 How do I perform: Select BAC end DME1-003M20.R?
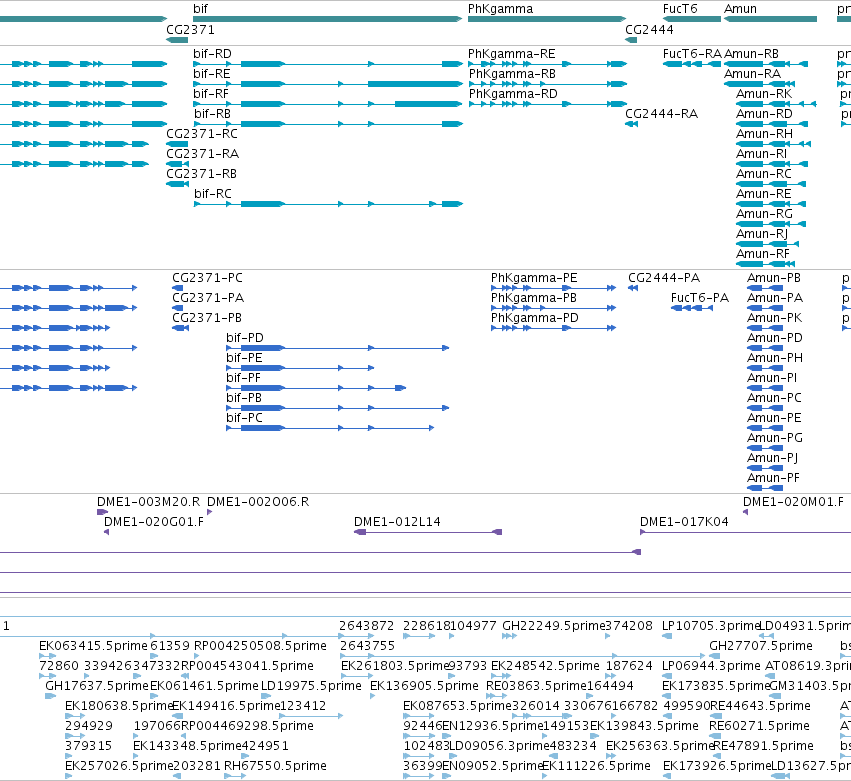point(148,501)
